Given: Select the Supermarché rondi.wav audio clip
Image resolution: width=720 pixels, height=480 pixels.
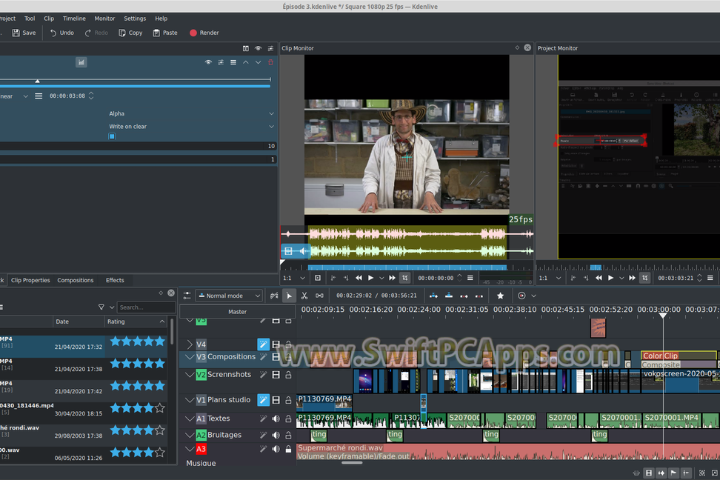Looking at the screenshot, I should pos(508,452).
